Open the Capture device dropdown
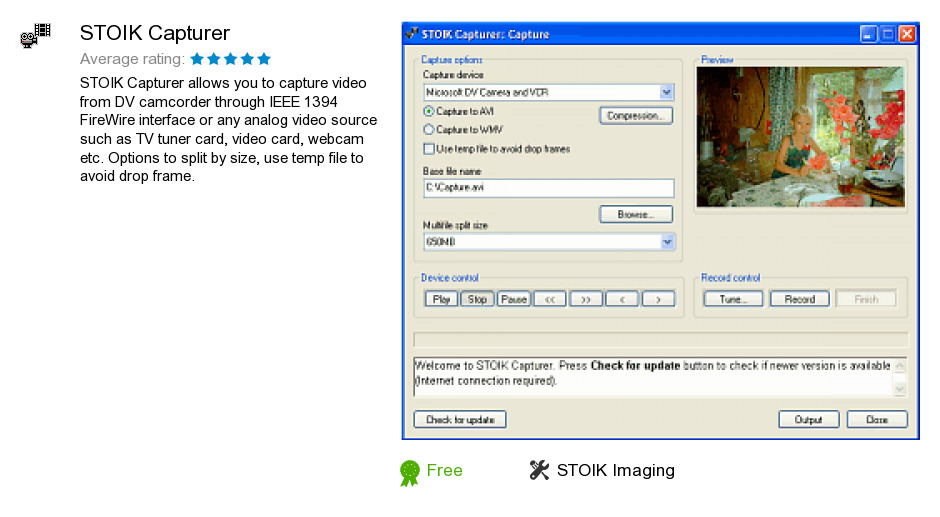 (x=666, y=92)
